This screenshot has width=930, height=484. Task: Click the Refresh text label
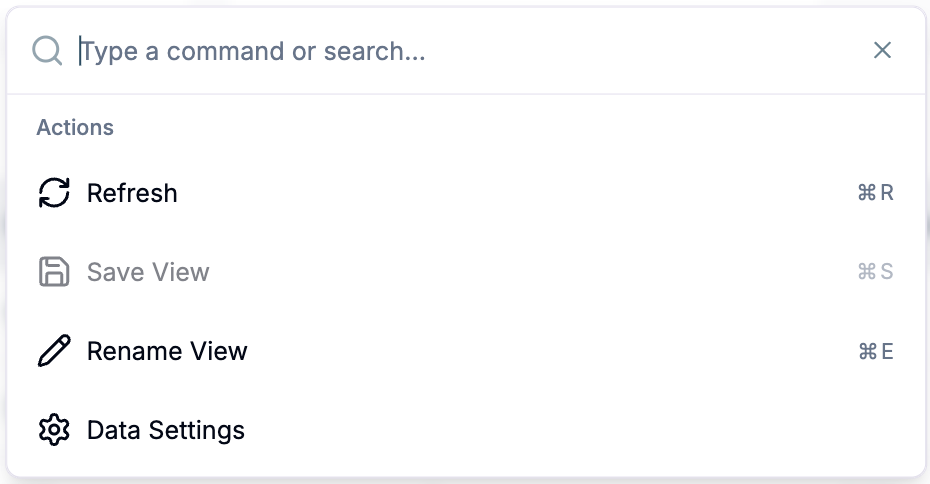point(132,193)
